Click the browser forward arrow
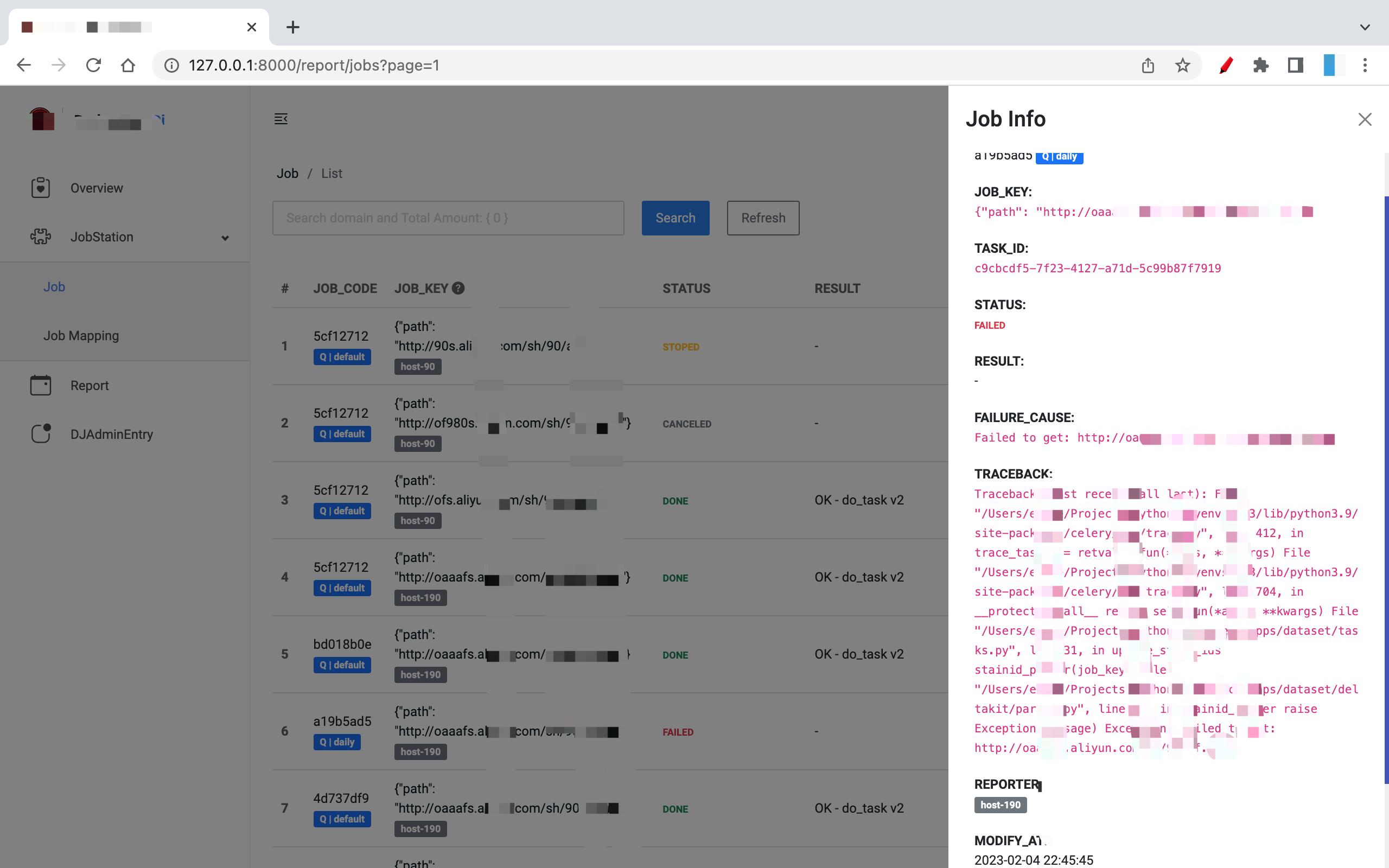Image resolution: width=1389 pixels, height=868 pixels. point(58,66)
